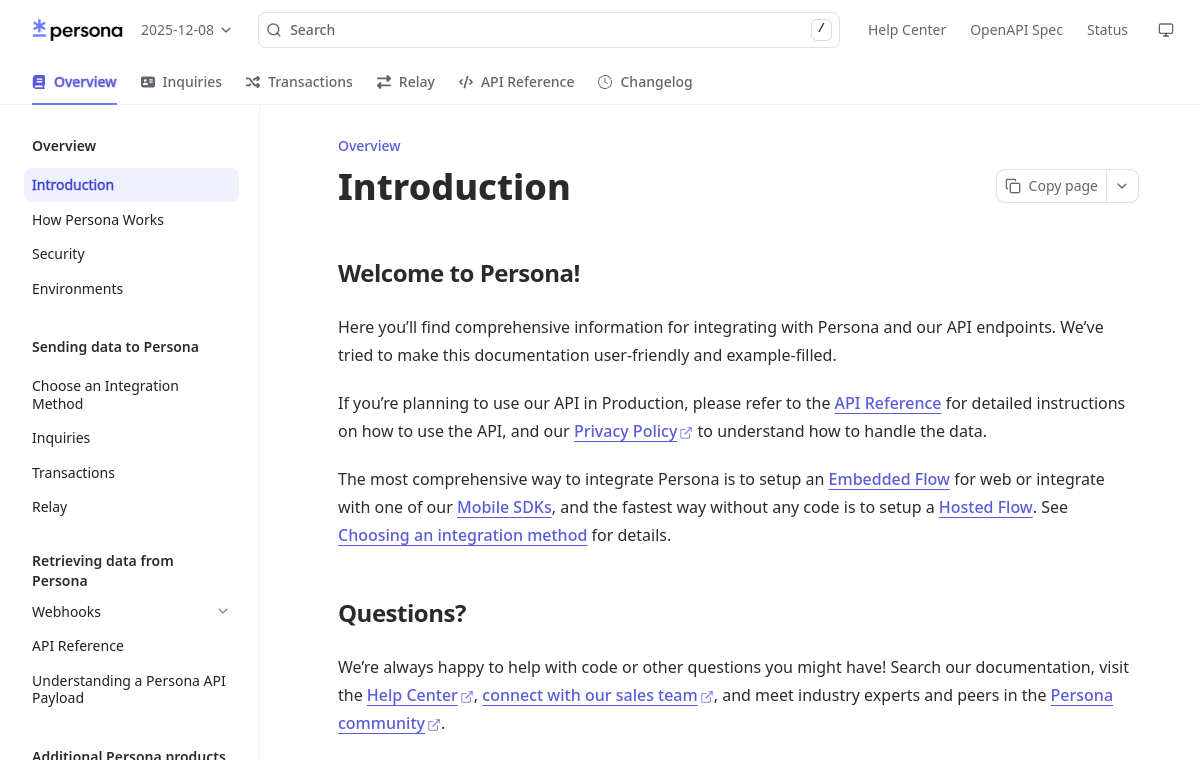
Task: Open the Privacy Policy link
Action: click(x=633, y=431)
